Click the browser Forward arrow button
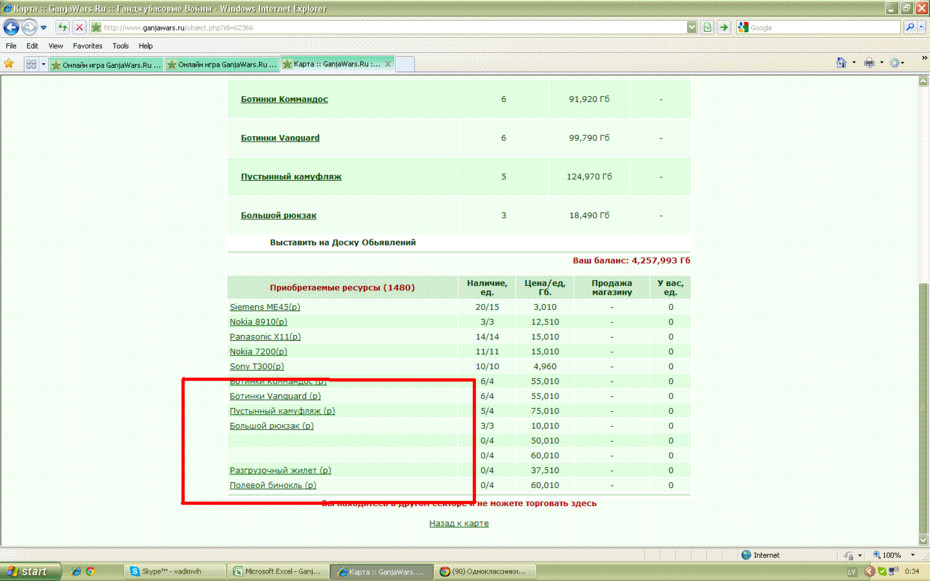This screenshot has height=581, width=930. [29, 27]
